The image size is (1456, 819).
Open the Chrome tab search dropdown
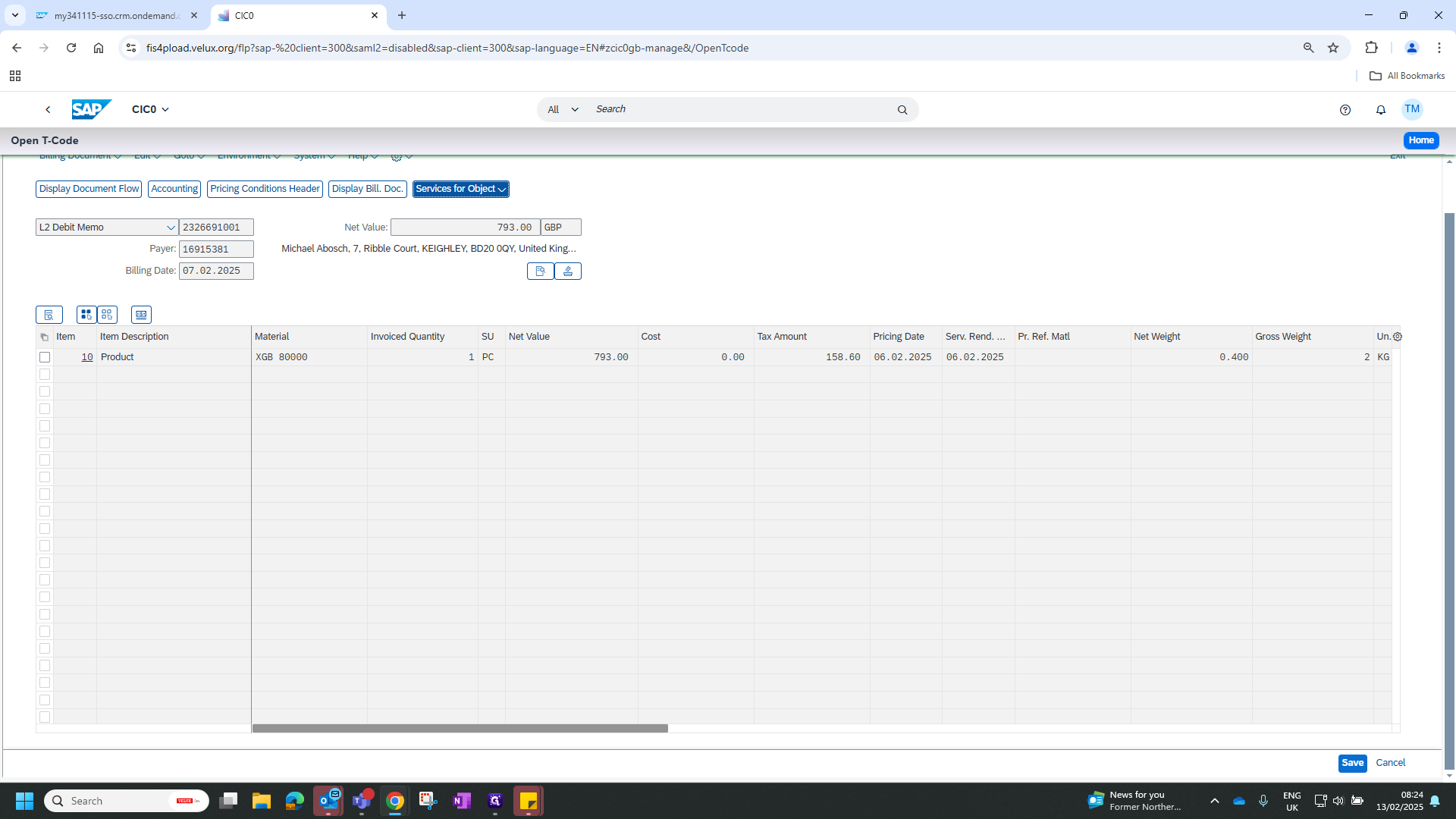pyautogui.click(x=14, y=15)
